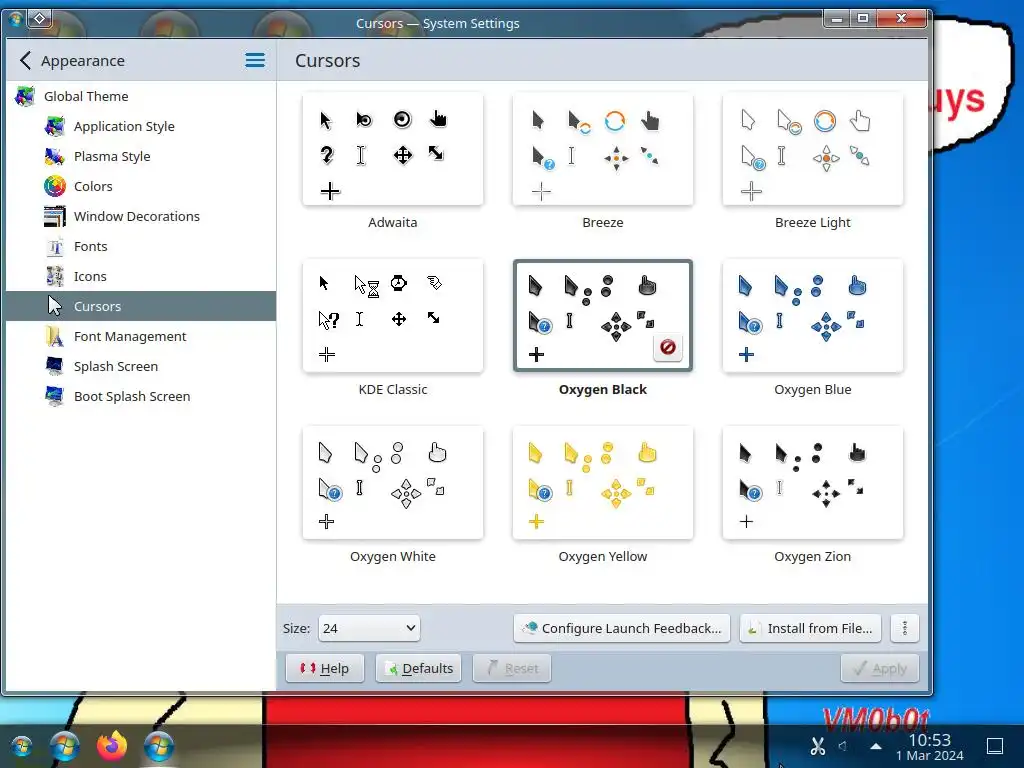Open Application Style settings
Screen dimensions: 1024x768
click(x=141, y=127)
